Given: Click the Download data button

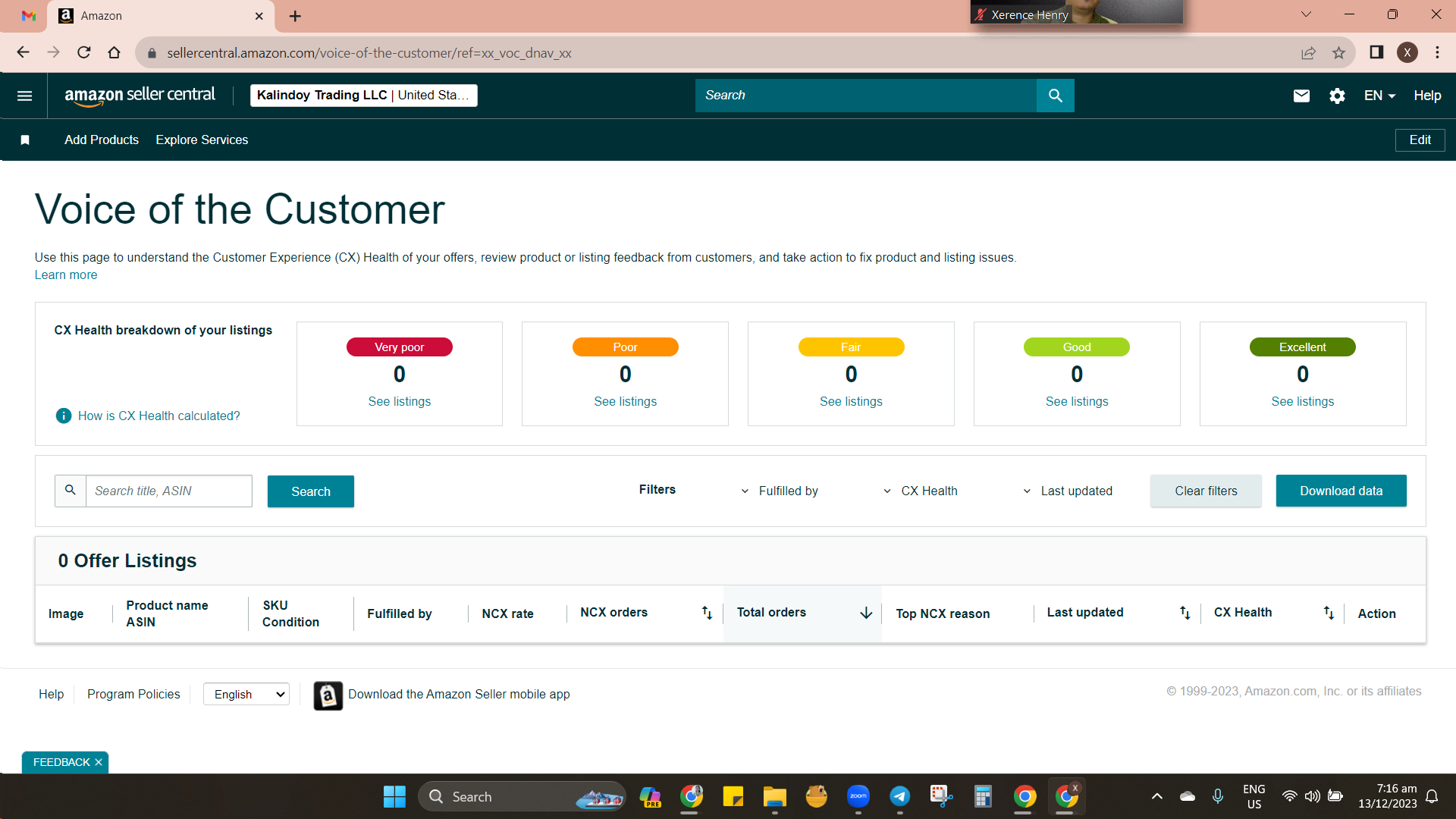Looking at the screenshot, I should coord(1341,491).
